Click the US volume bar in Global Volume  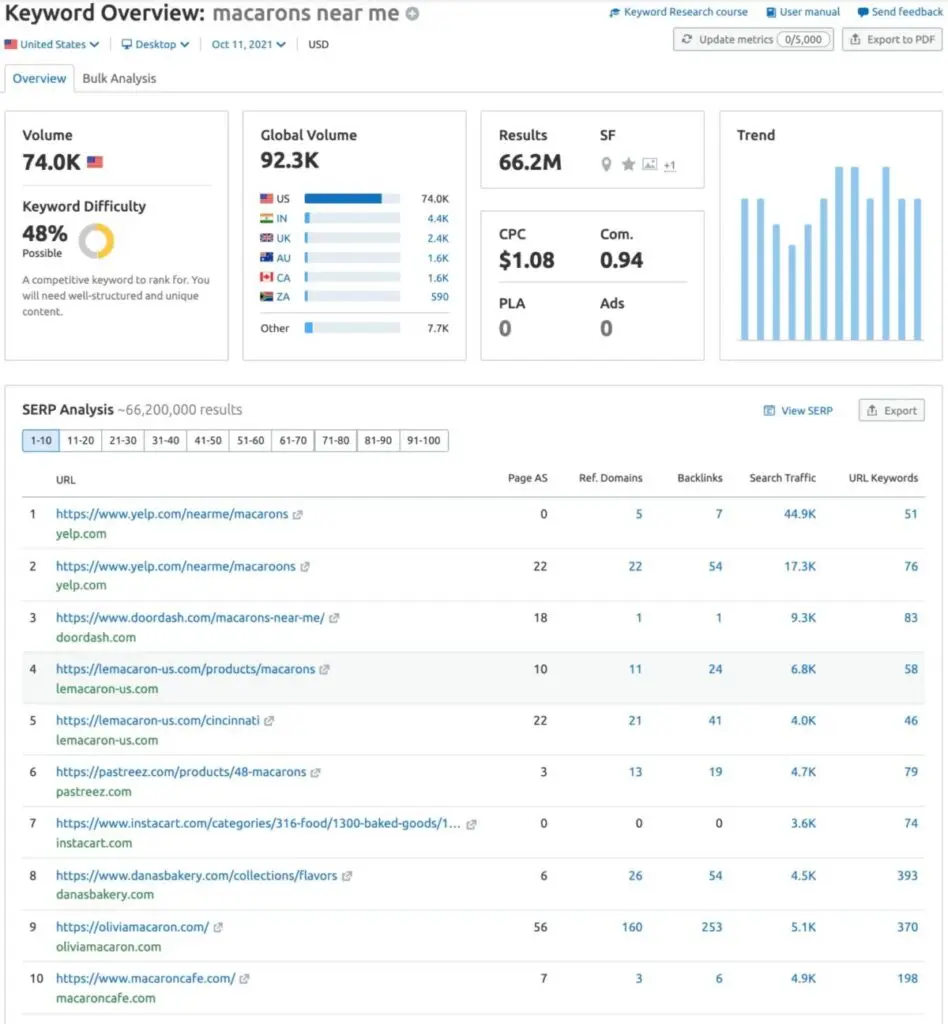tap(343, 199)
